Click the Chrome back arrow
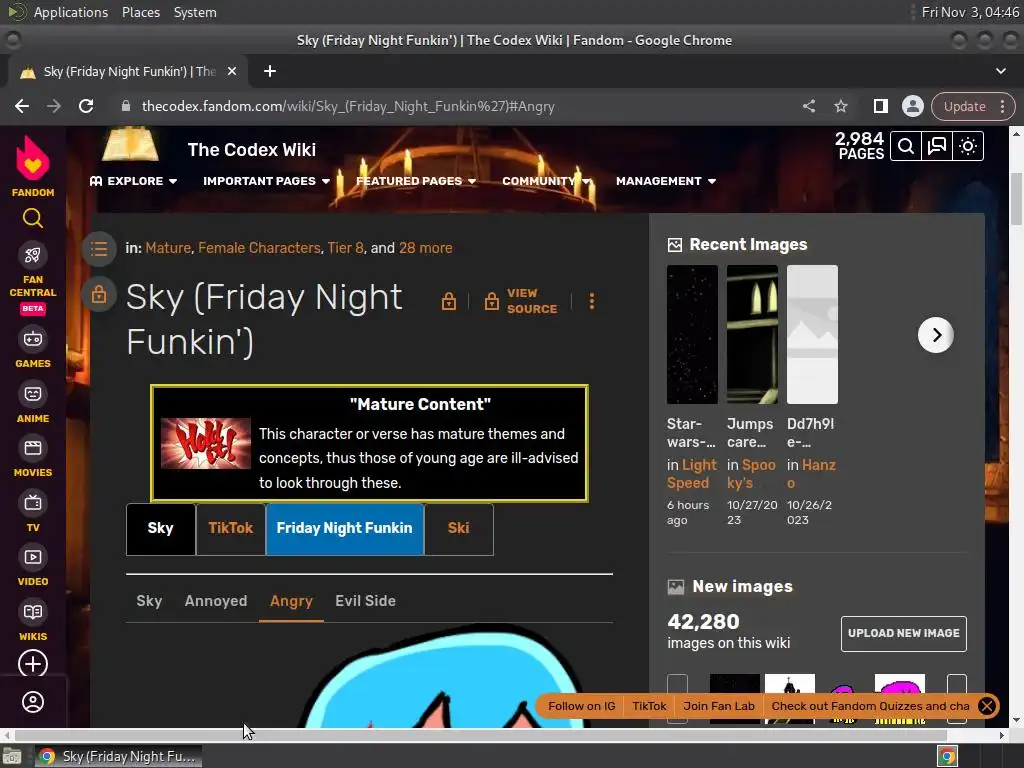The image size is (1024, 768). click(22, 106)
